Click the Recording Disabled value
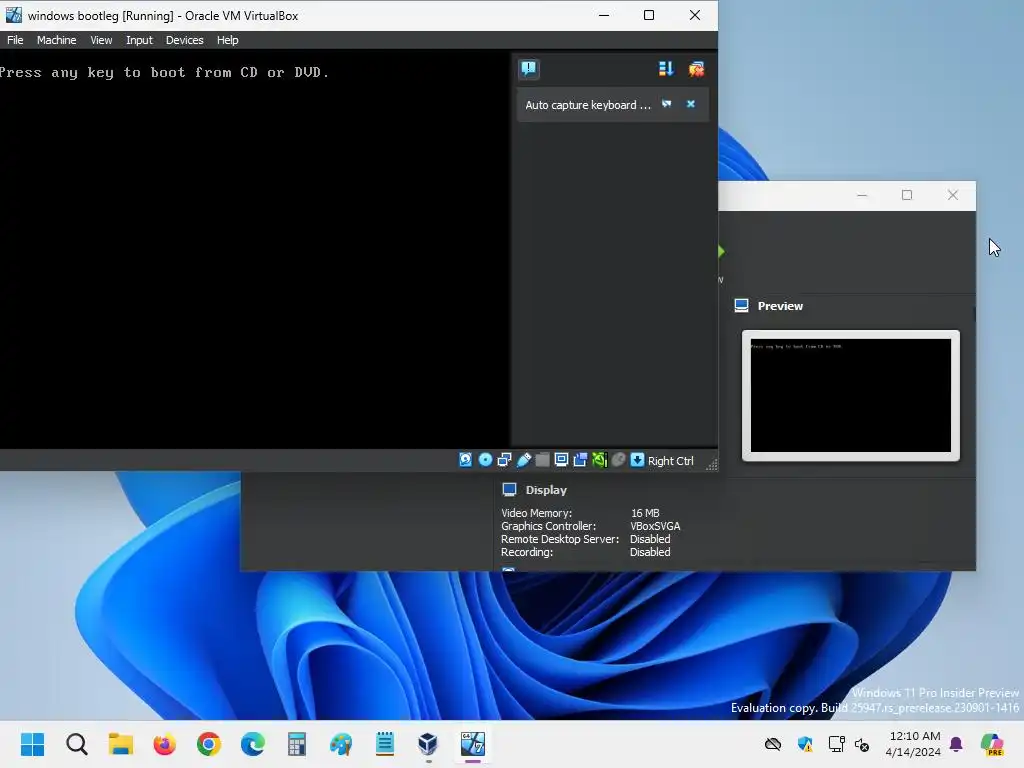Screen dimensions: 1024x768 click(650, 552)
